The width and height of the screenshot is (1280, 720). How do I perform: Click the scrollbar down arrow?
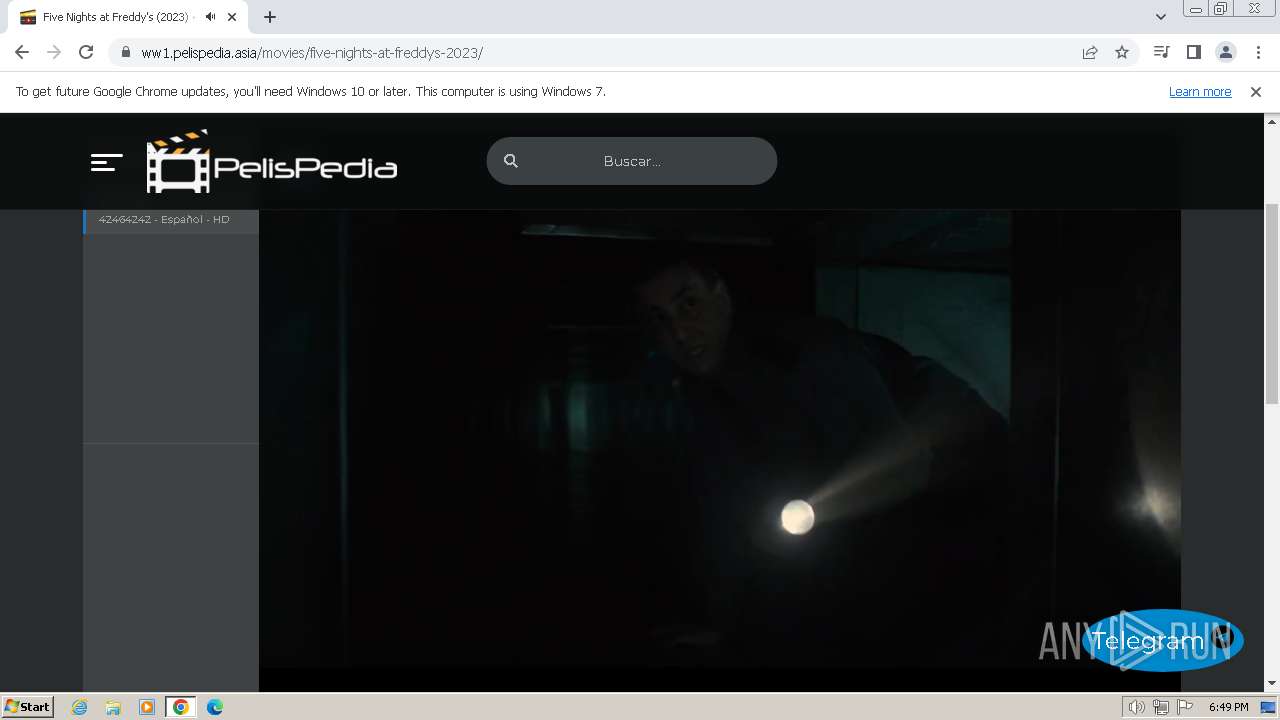point(1272,684)
